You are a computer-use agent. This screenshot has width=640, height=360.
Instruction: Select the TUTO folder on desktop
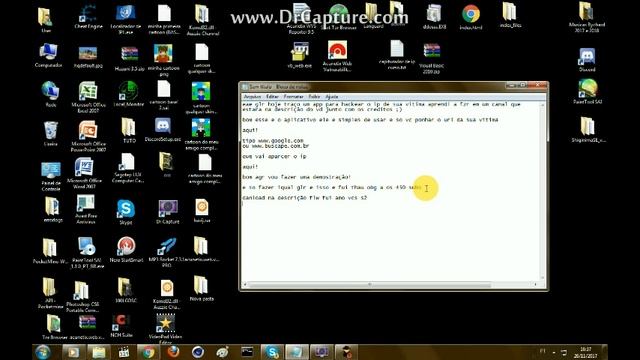[x=129, y=131]
